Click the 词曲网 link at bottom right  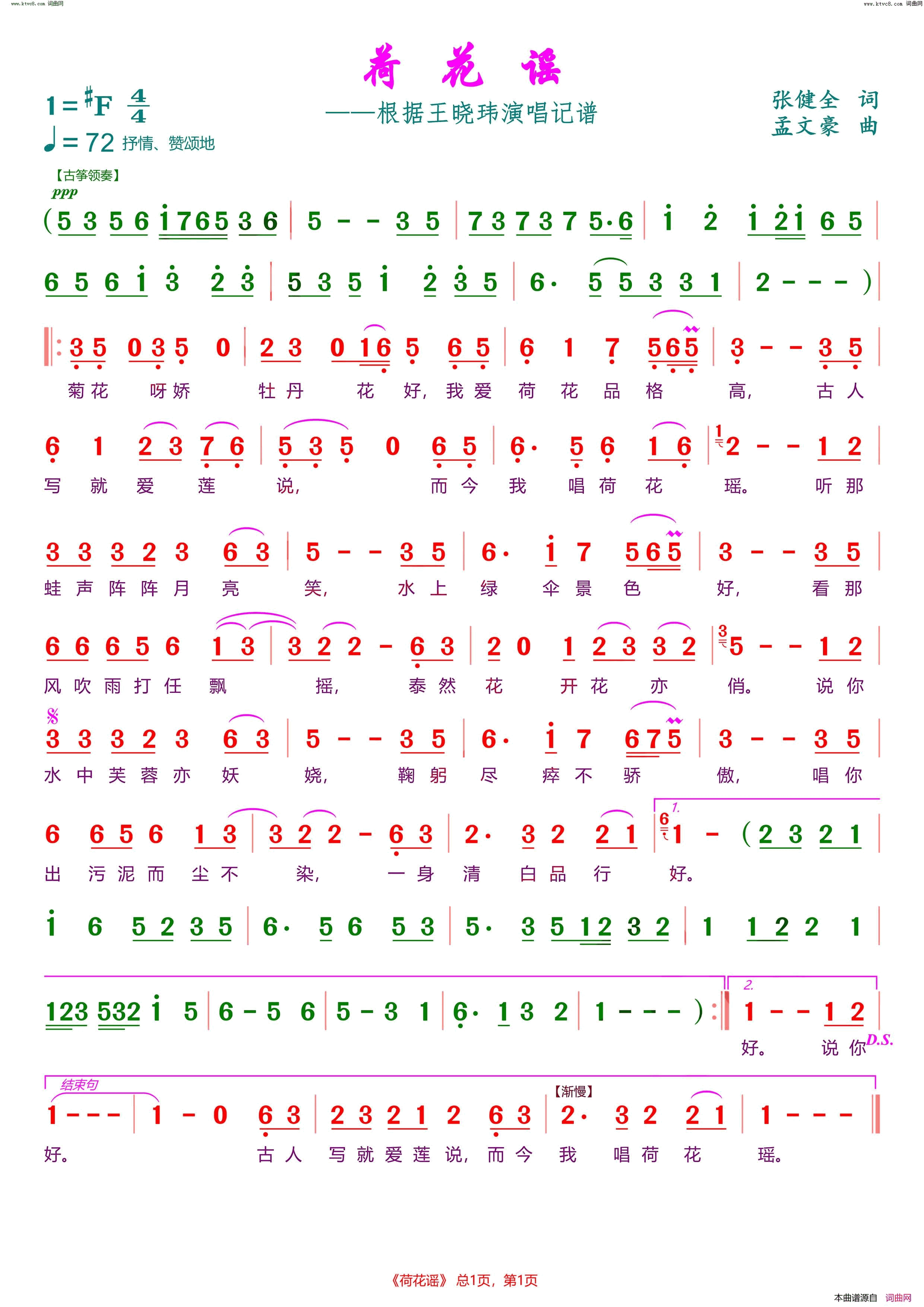click(x=898, y=1298)
